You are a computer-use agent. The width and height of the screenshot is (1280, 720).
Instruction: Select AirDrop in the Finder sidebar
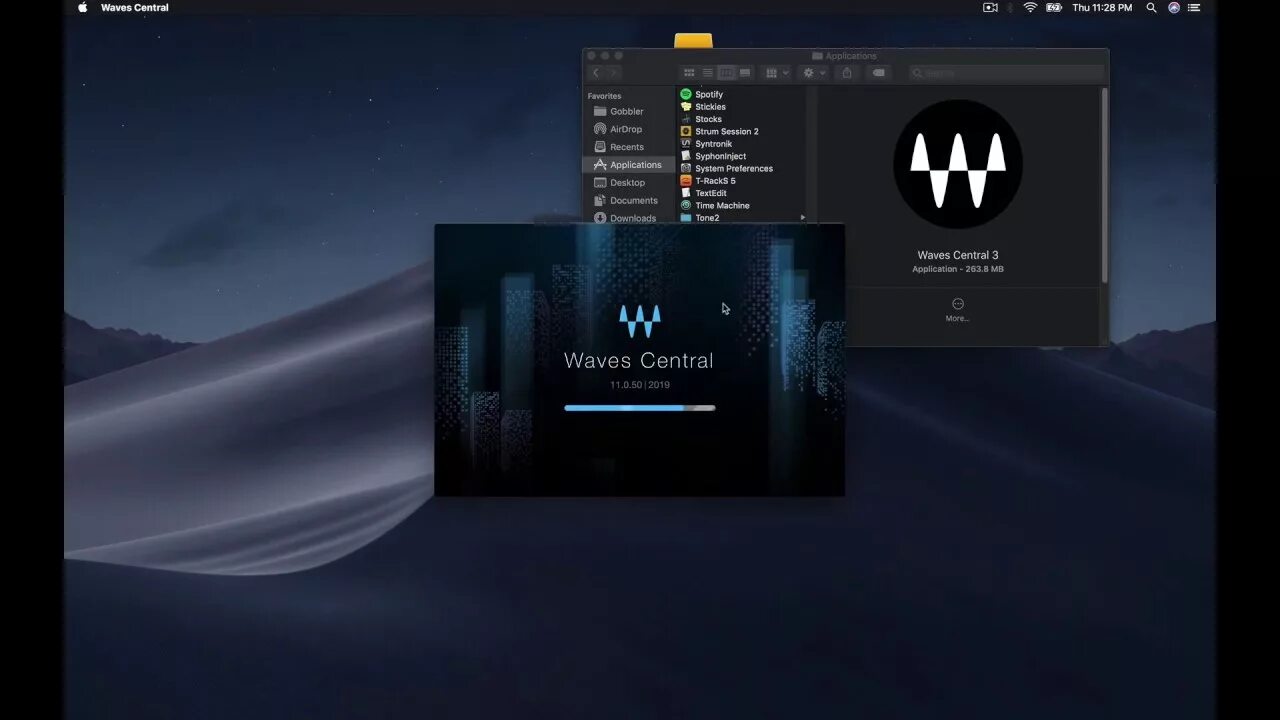[x=626, y=129]
